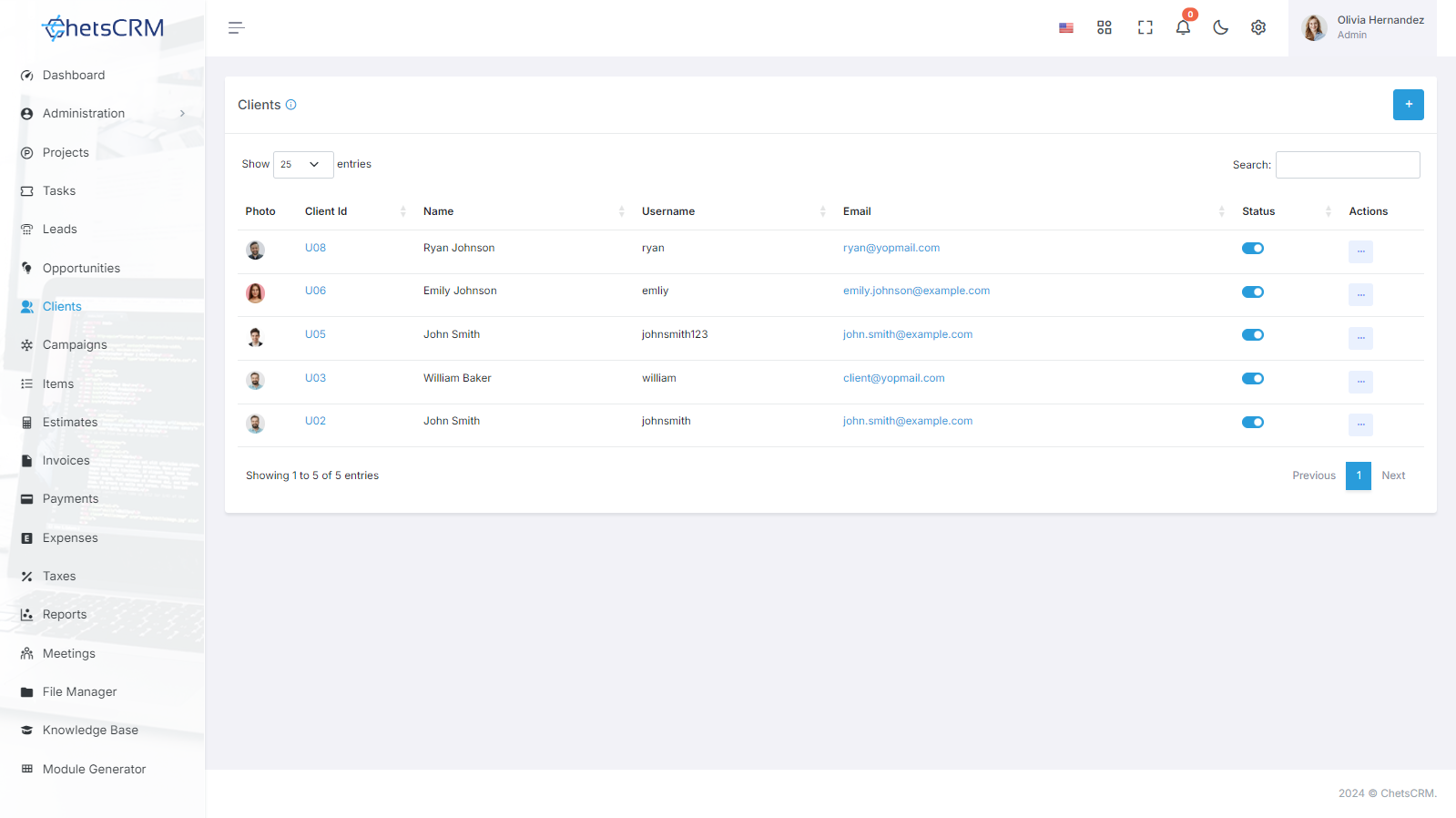Click the Taxes percent icon
The width and height of the screenshot is (1456, 818).
point(26,577)
